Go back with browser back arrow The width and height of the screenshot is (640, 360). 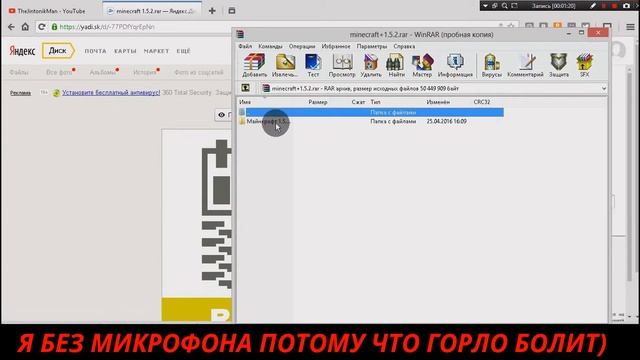point(11,27)
